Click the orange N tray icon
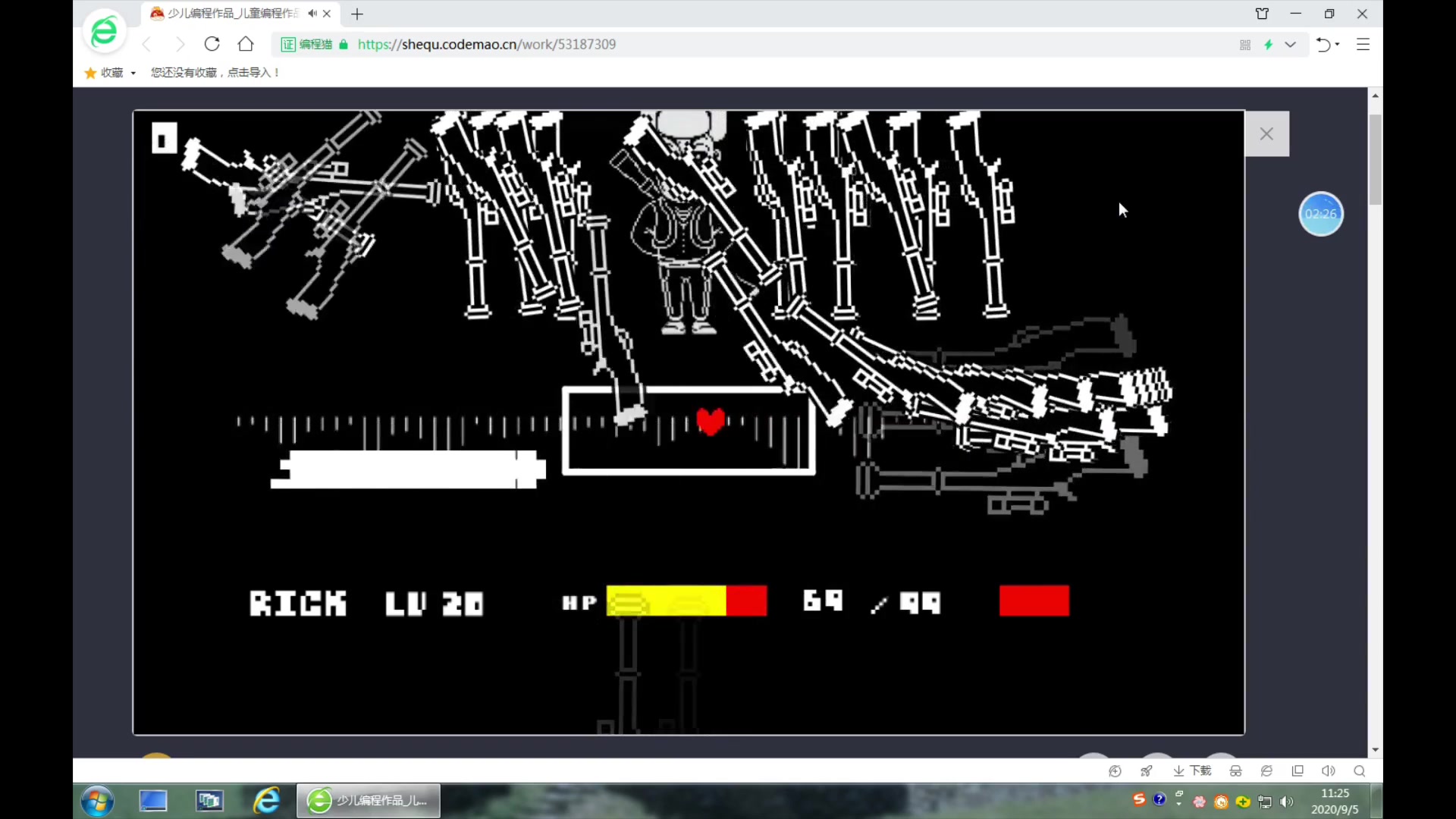 (x=1221, y=802)
